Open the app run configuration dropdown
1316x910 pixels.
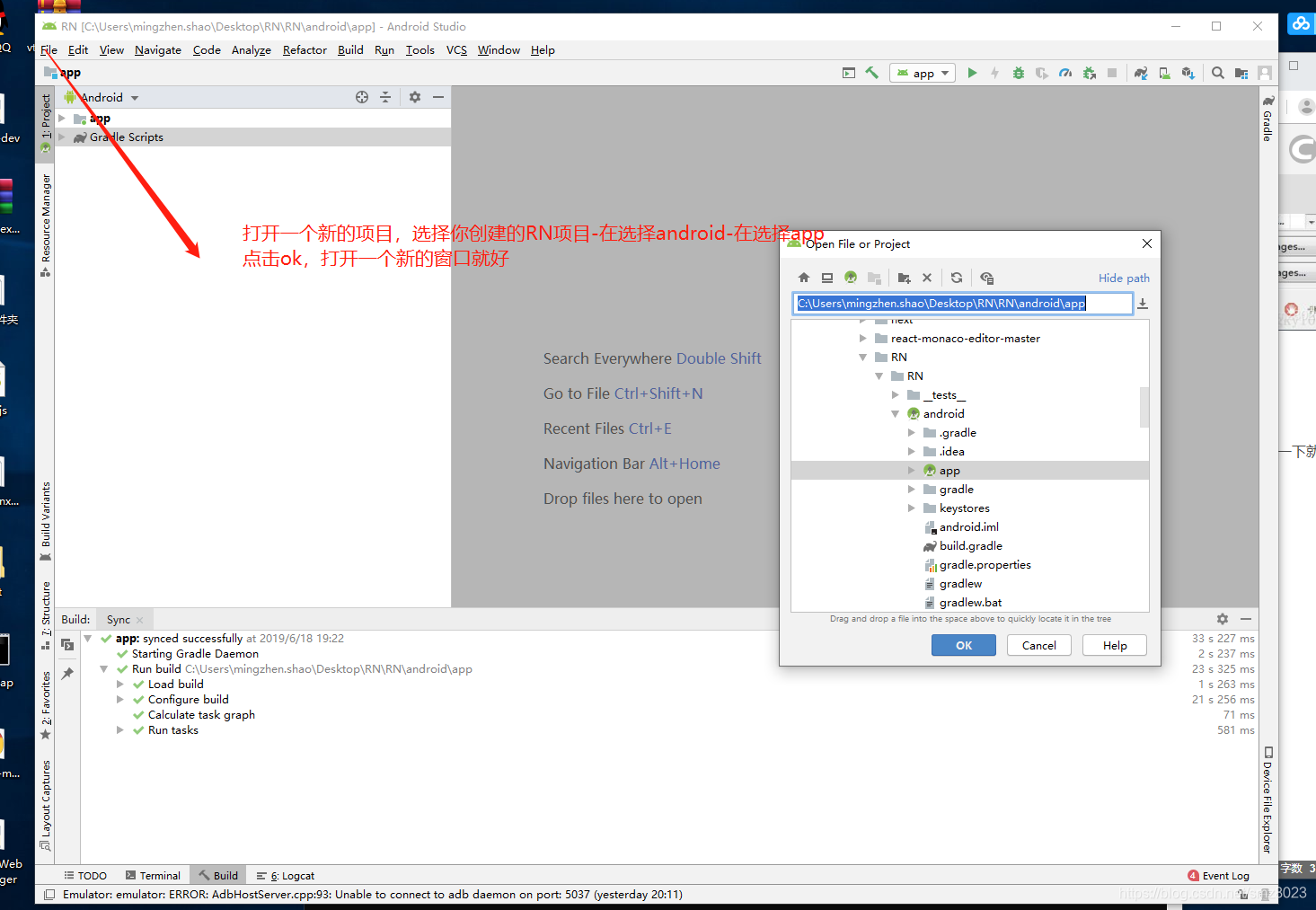click(x=922, y=73)
